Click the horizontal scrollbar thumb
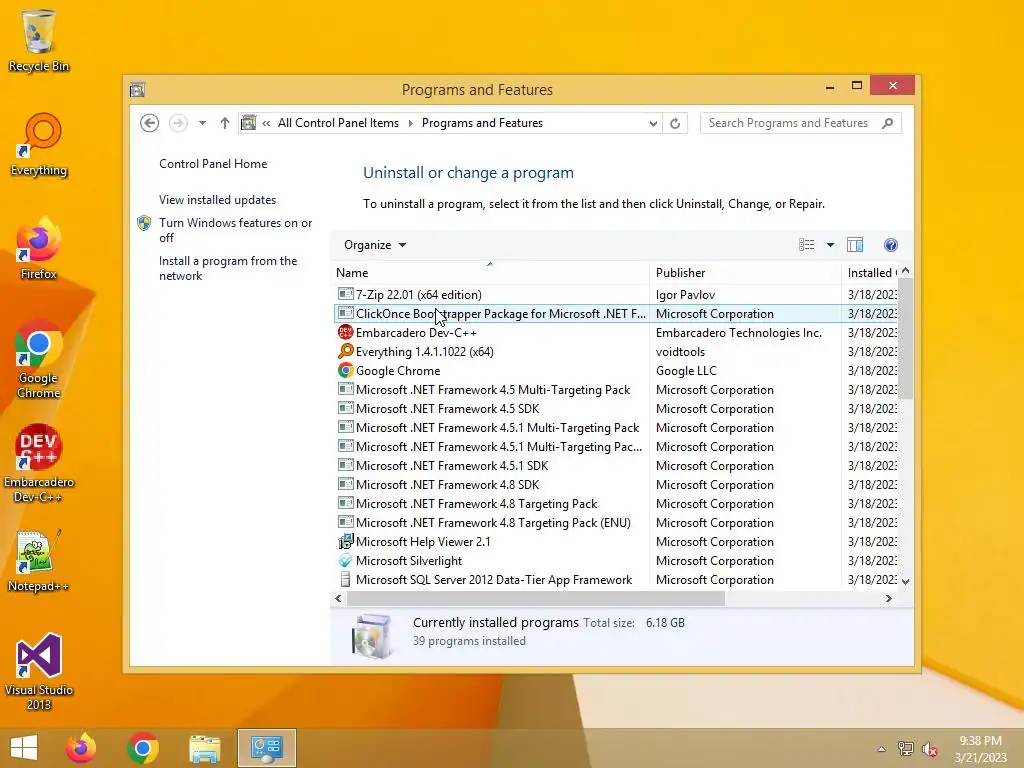 tap(536, 598)
